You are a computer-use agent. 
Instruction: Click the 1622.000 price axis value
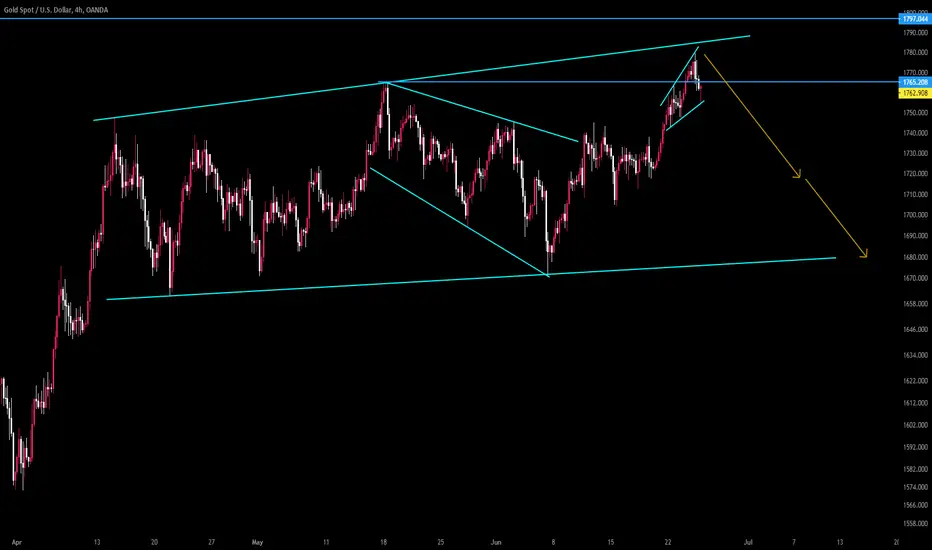pyautogui.click(x=915, y=381)
